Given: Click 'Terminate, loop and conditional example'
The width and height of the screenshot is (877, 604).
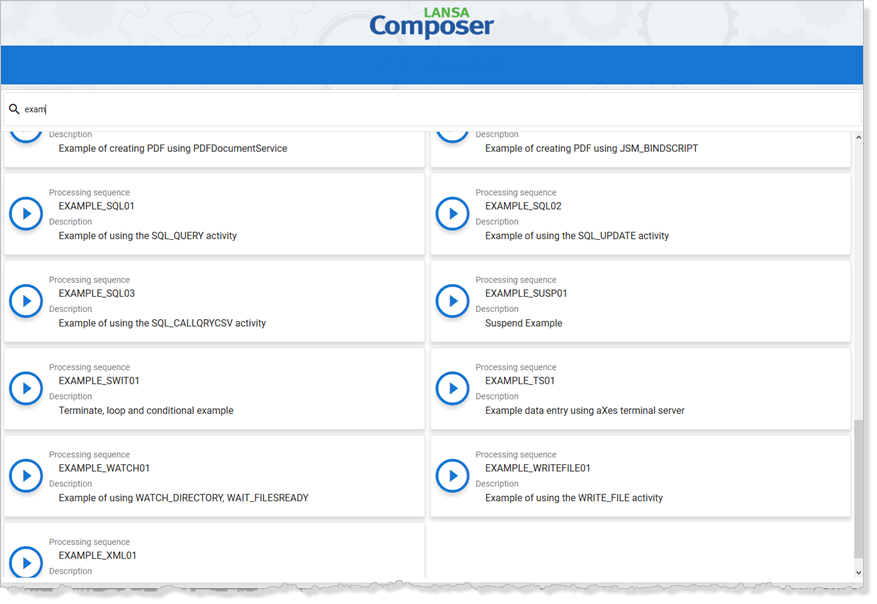Looking at the screenshot, I should point(146,410).
